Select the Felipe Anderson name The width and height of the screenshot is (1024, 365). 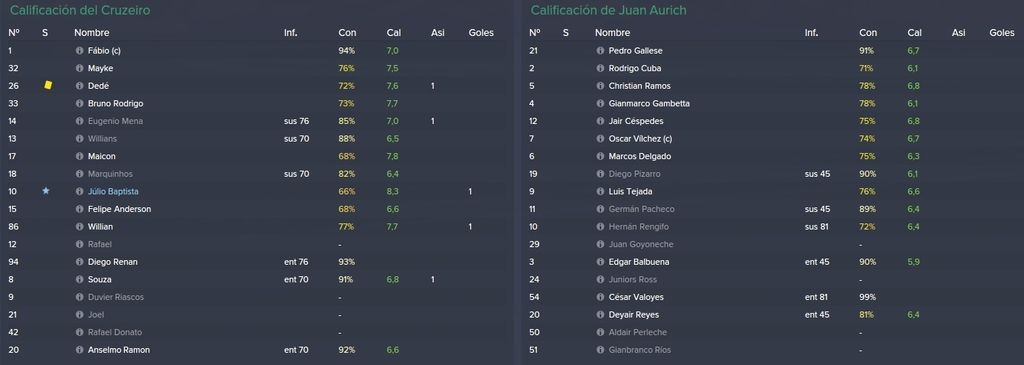click(x=120, y=209)
